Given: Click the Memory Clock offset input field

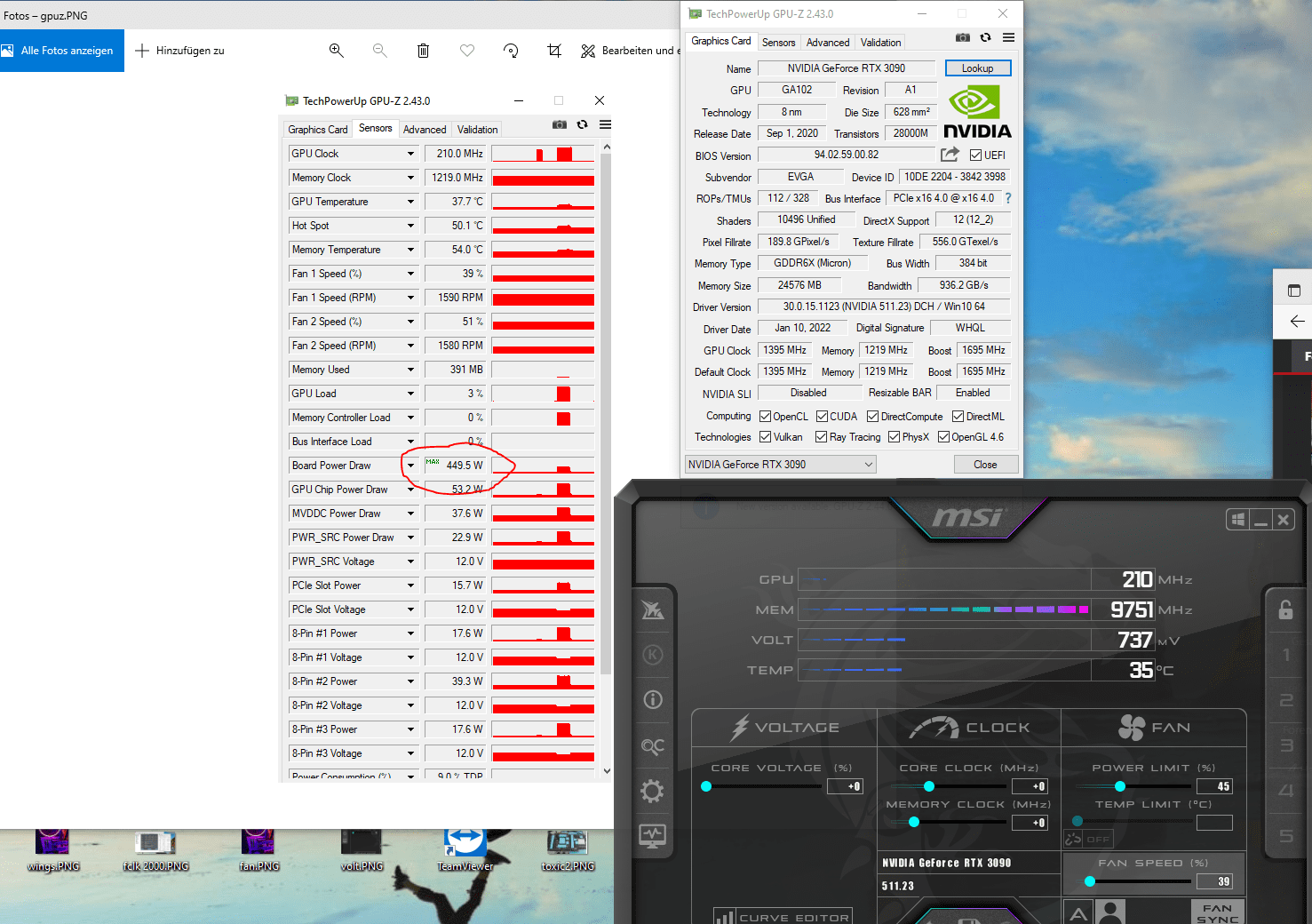Looking at the screenshot, I should 1030,823.
